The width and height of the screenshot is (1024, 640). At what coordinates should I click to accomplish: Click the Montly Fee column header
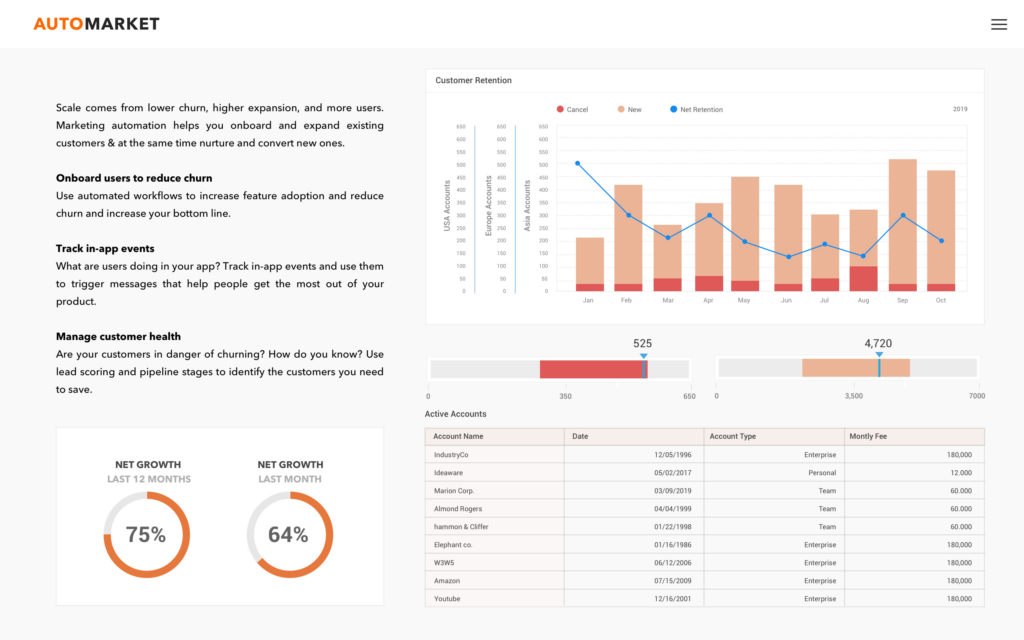(867, 437)
